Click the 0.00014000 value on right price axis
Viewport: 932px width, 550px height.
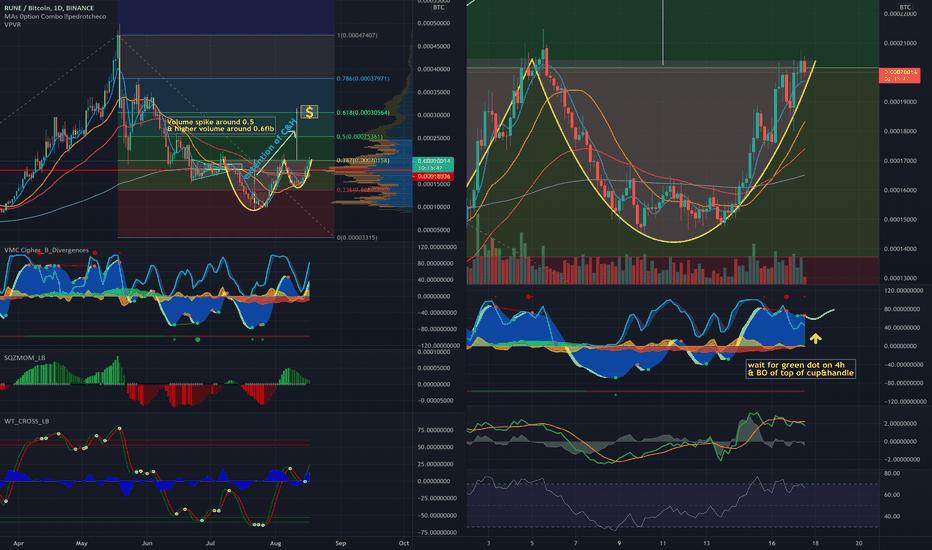coord(901,249)
